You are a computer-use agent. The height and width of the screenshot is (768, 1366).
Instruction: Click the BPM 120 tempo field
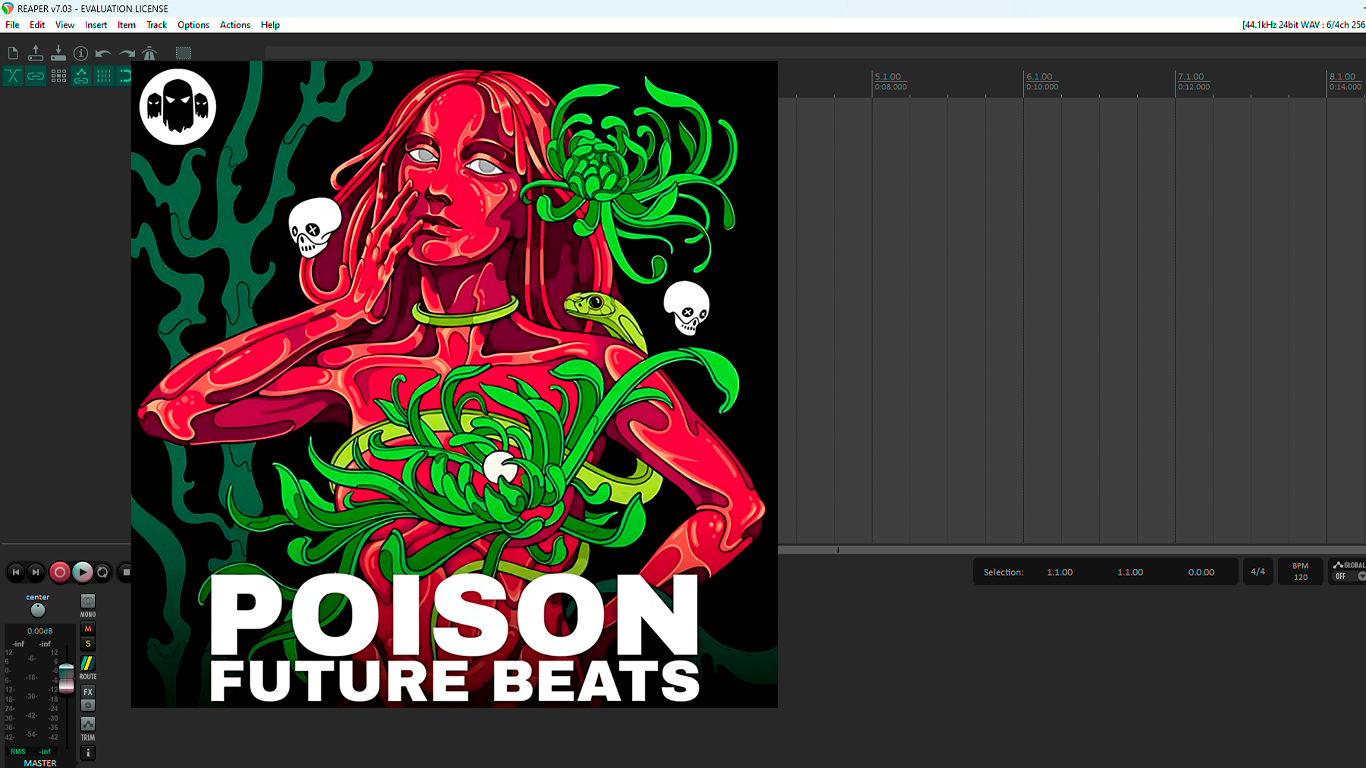point(1301,572)
